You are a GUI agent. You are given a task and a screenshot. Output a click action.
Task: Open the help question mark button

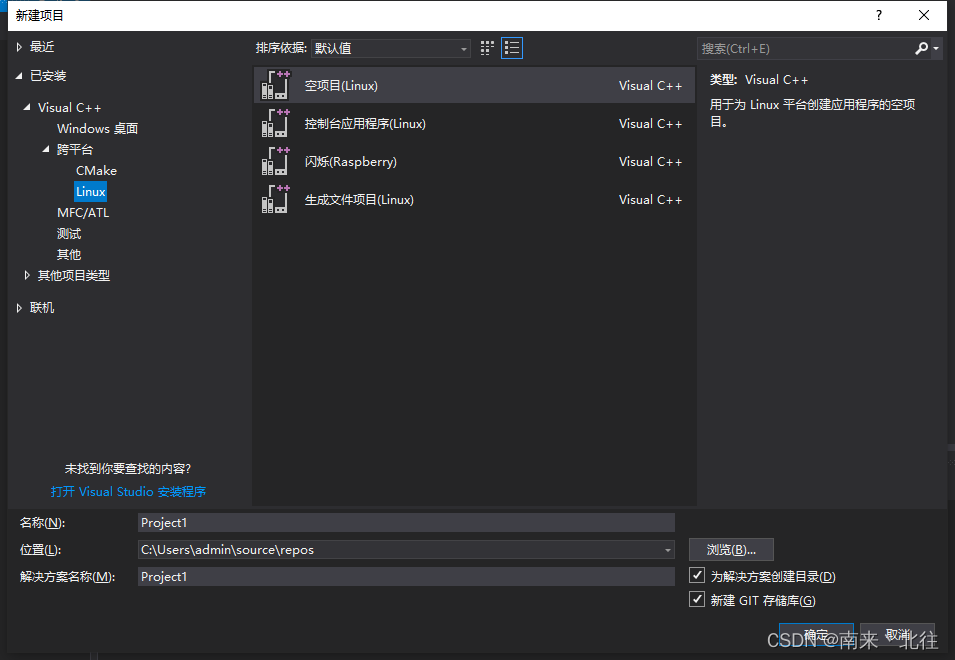click(x=878, y=15)
